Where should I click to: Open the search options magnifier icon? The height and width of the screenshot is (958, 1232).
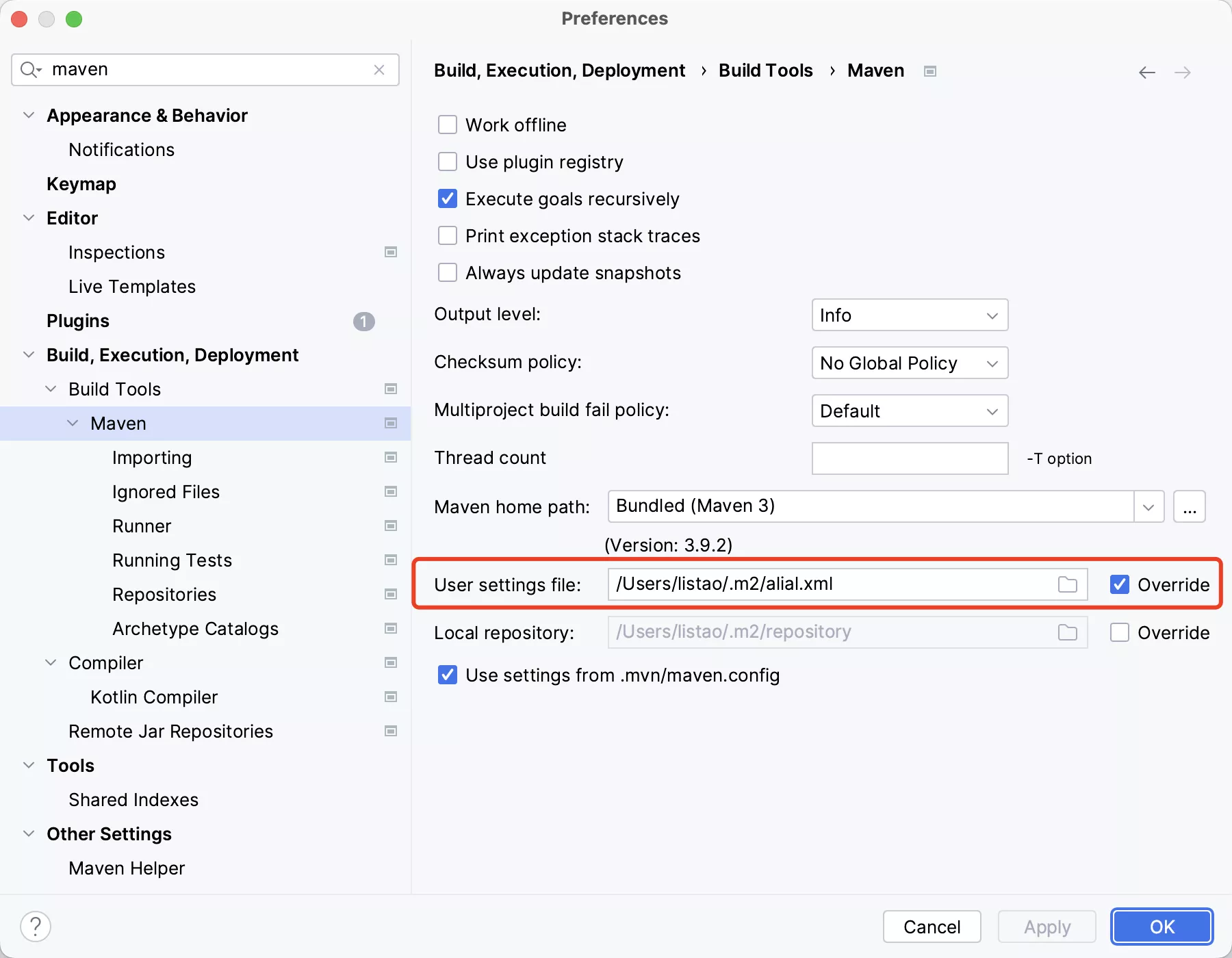point(31,70)
